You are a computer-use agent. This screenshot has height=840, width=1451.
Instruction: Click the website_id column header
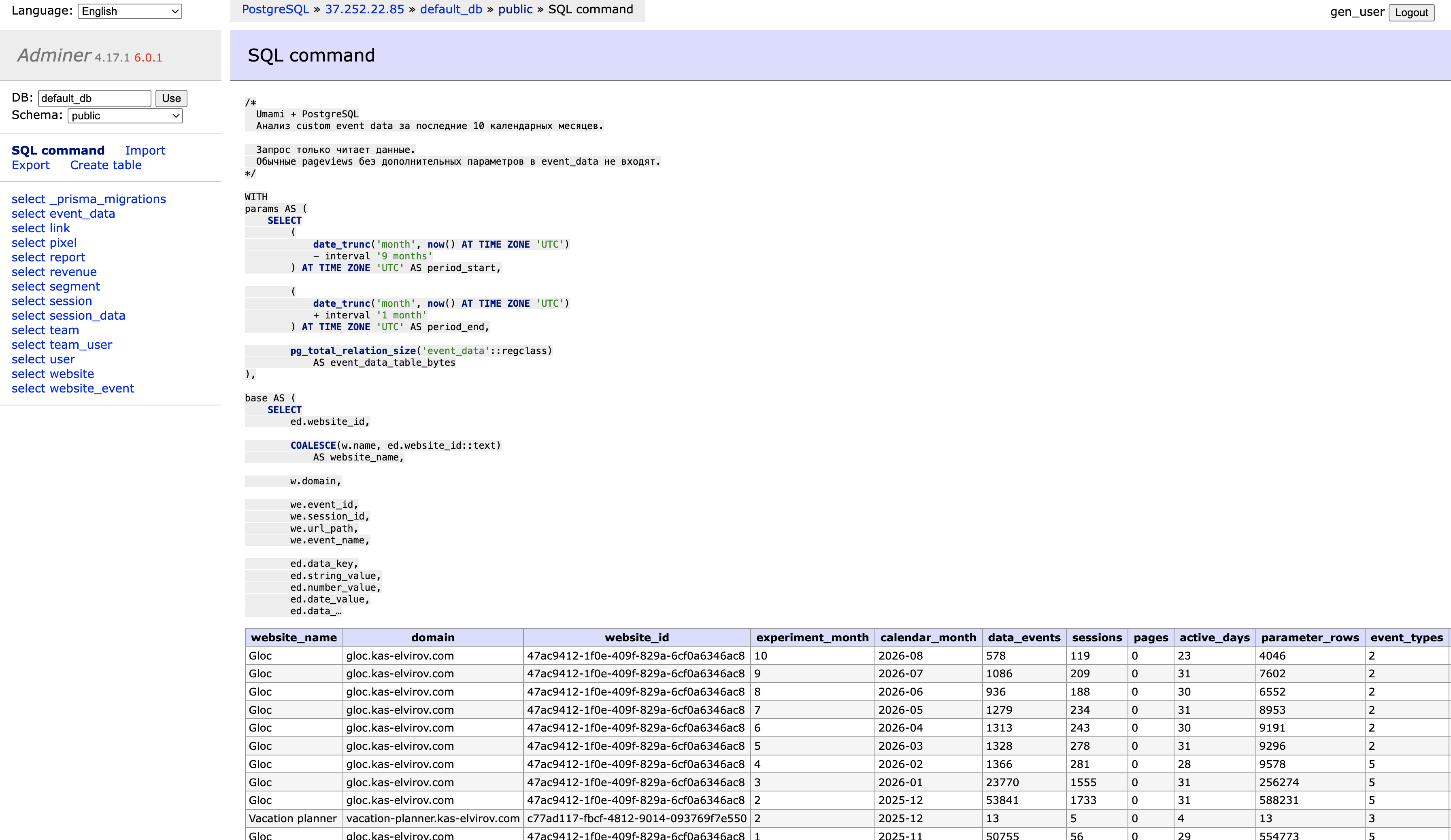click(637, 637)
